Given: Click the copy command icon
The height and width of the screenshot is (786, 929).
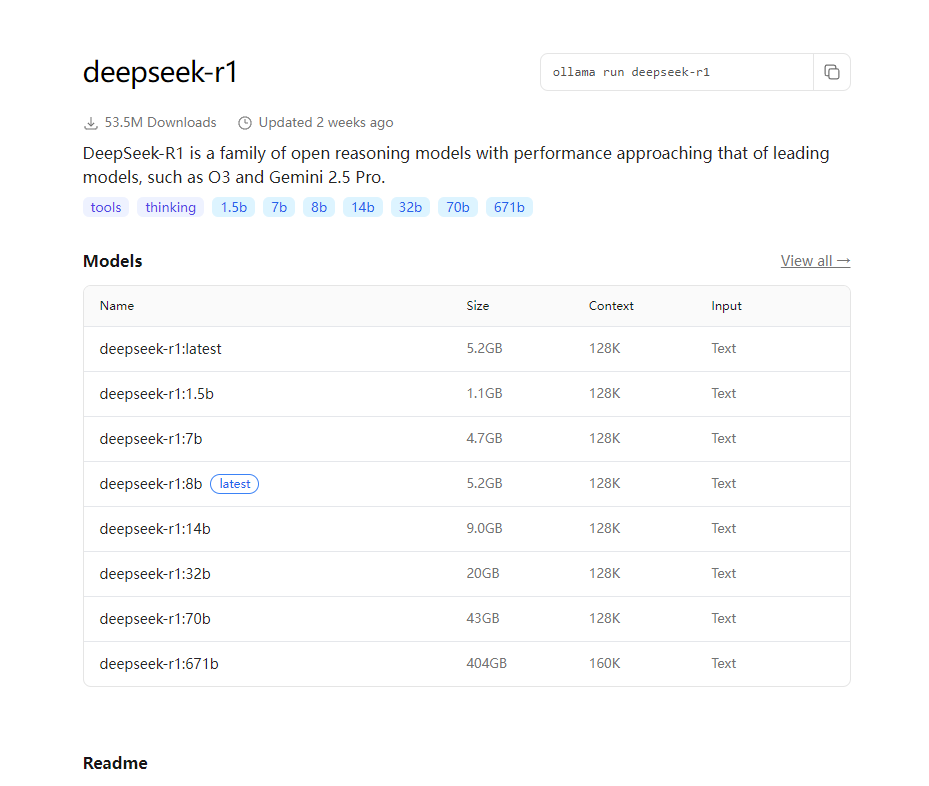Looking at the screenshot, I should pyautogui.click(x=831, y=72).
